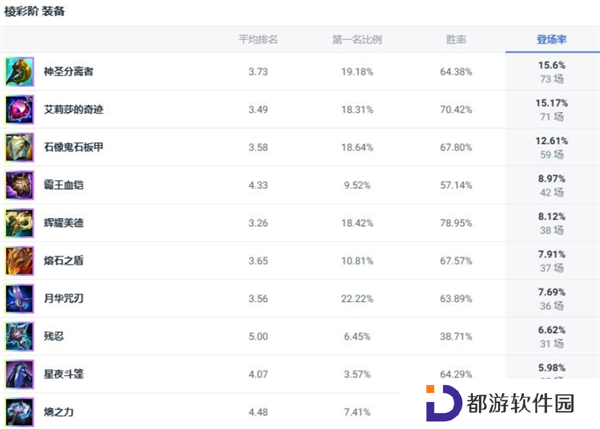Click the 辉耀美德 item icon
The height and width of the screenshot is (429, 600).
[x=20, y=223]
